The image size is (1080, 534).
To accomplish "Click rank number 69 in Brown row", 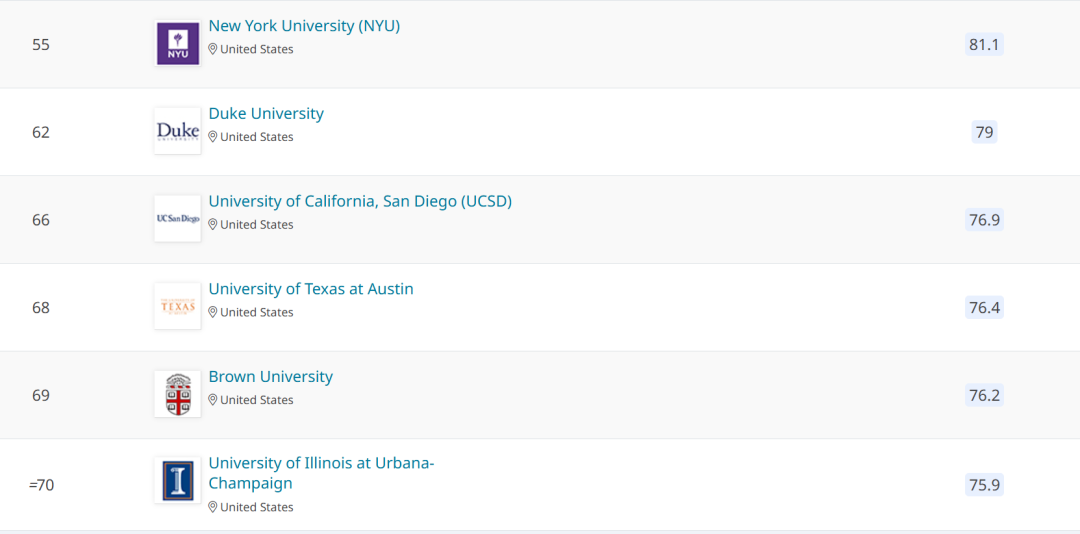I will [41, 396].
